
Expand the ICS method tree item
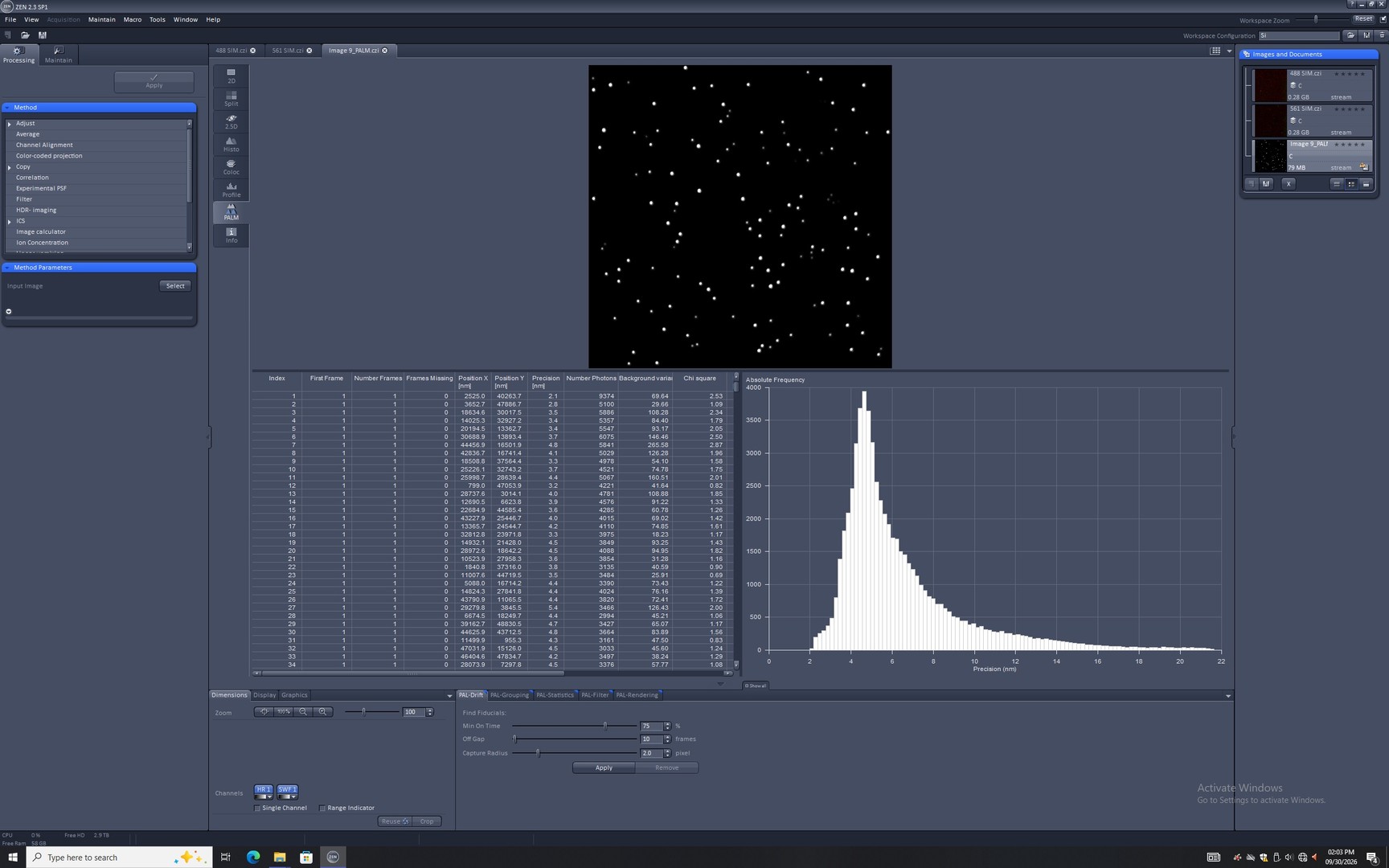10,222
